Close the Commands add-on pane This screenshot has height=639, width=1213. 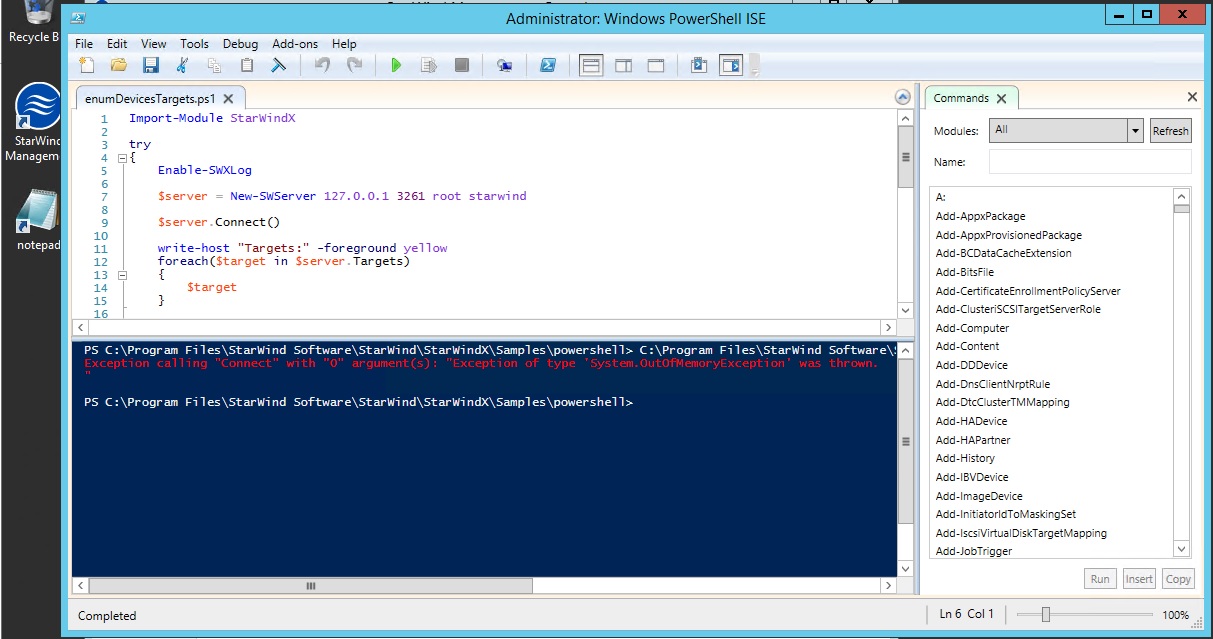tap(1192, 97)
